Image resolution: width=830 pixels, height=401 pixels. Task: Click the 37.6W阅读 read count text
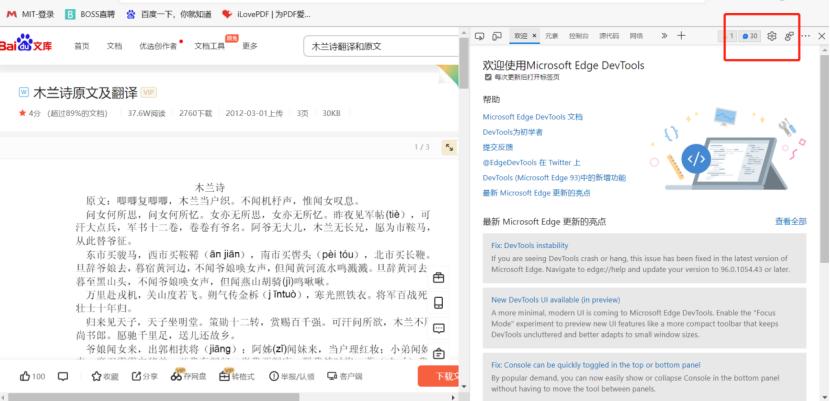click(146, 113)
